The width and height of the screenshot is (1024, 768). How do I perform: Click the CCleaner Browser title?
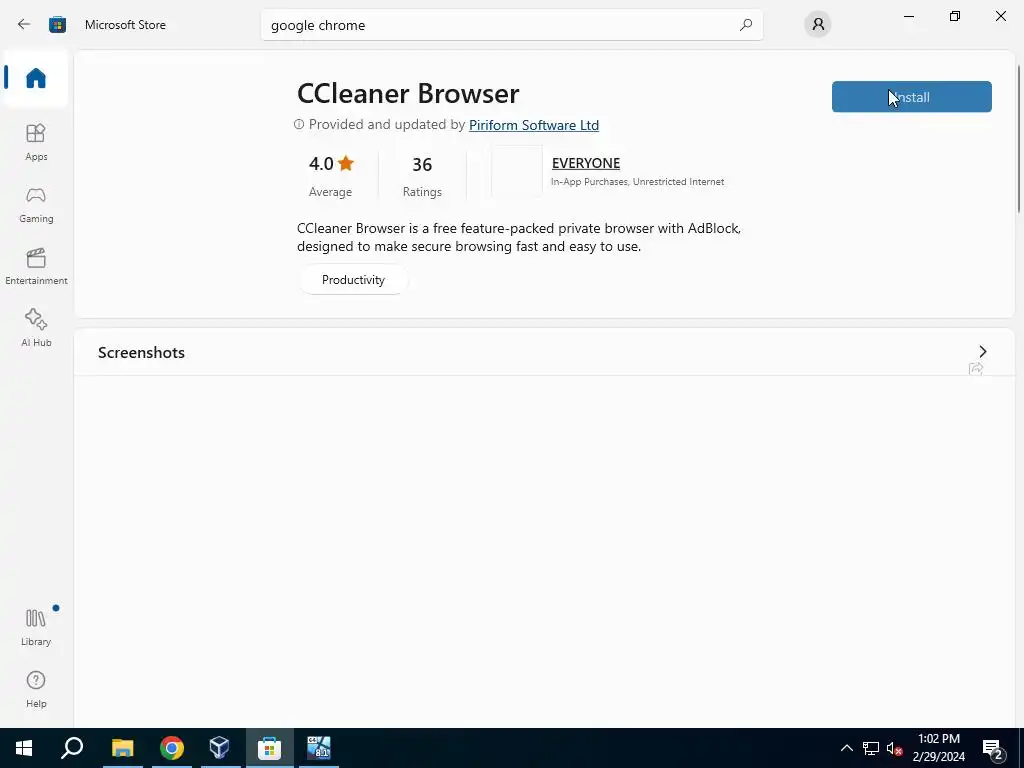[408, 93]
